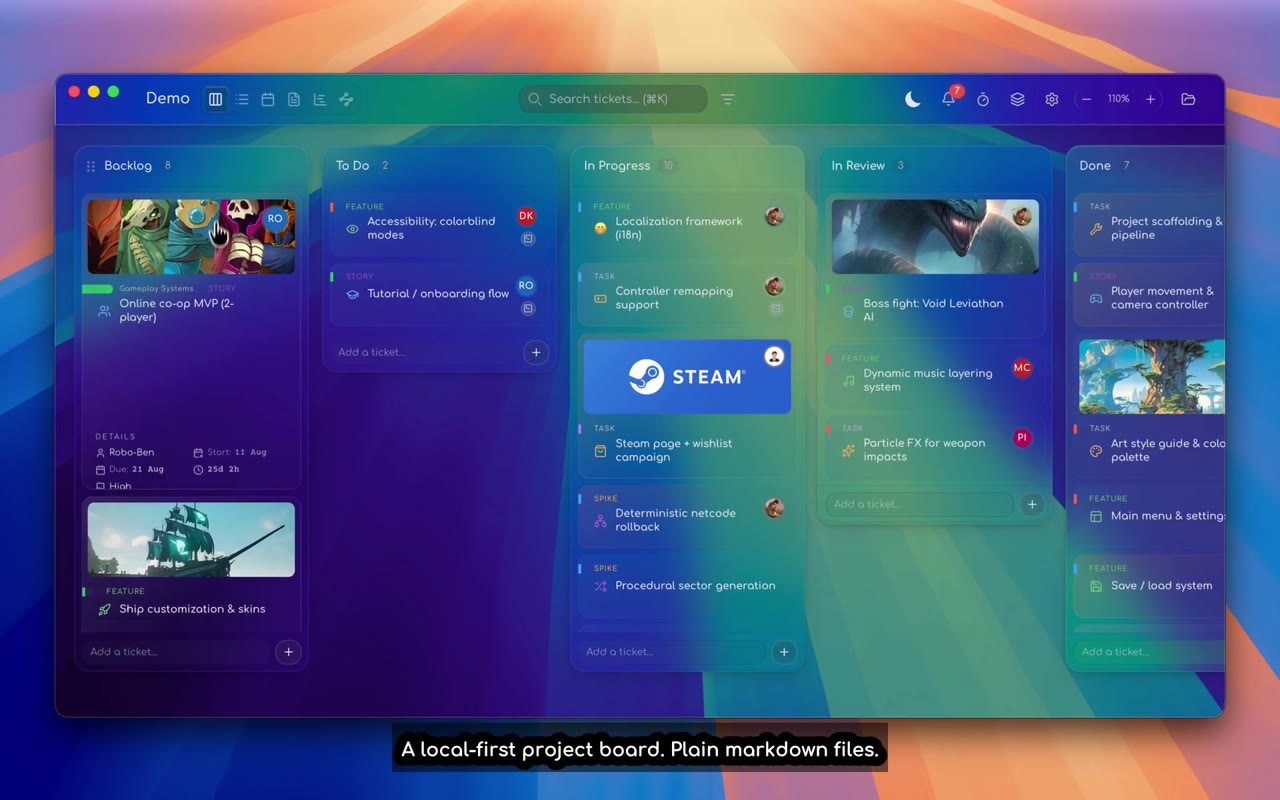Open the Steam banner image thumbnail
The image size is (1280, 800).
pos(687,377)
